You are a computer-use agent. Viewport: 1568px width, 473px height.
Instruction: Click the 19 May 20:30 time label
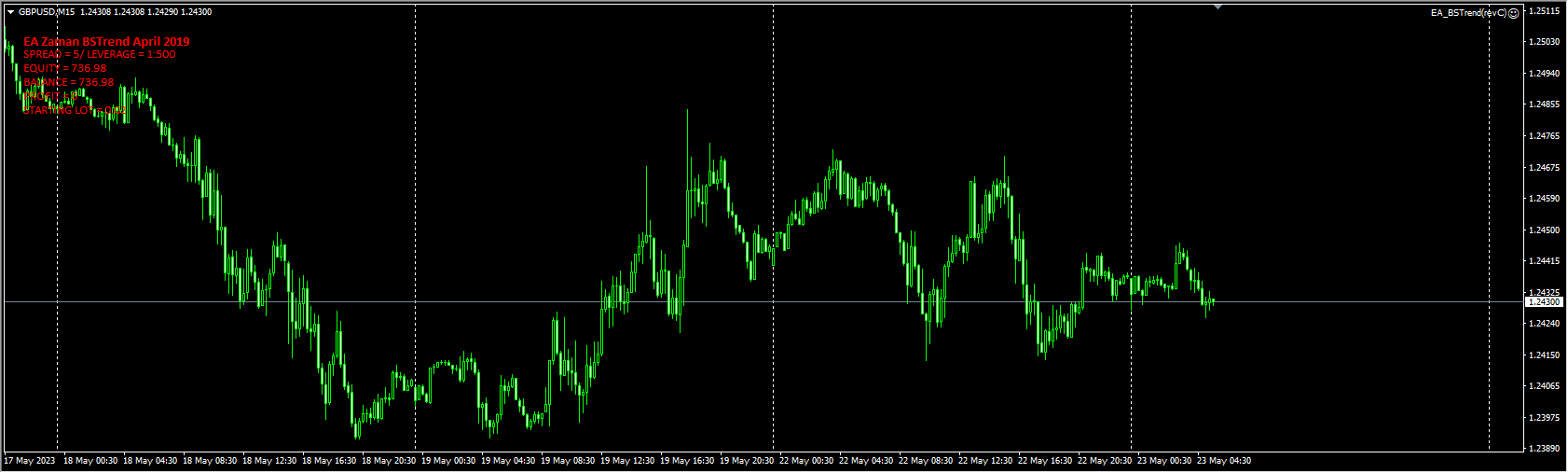tap(747, 461)
